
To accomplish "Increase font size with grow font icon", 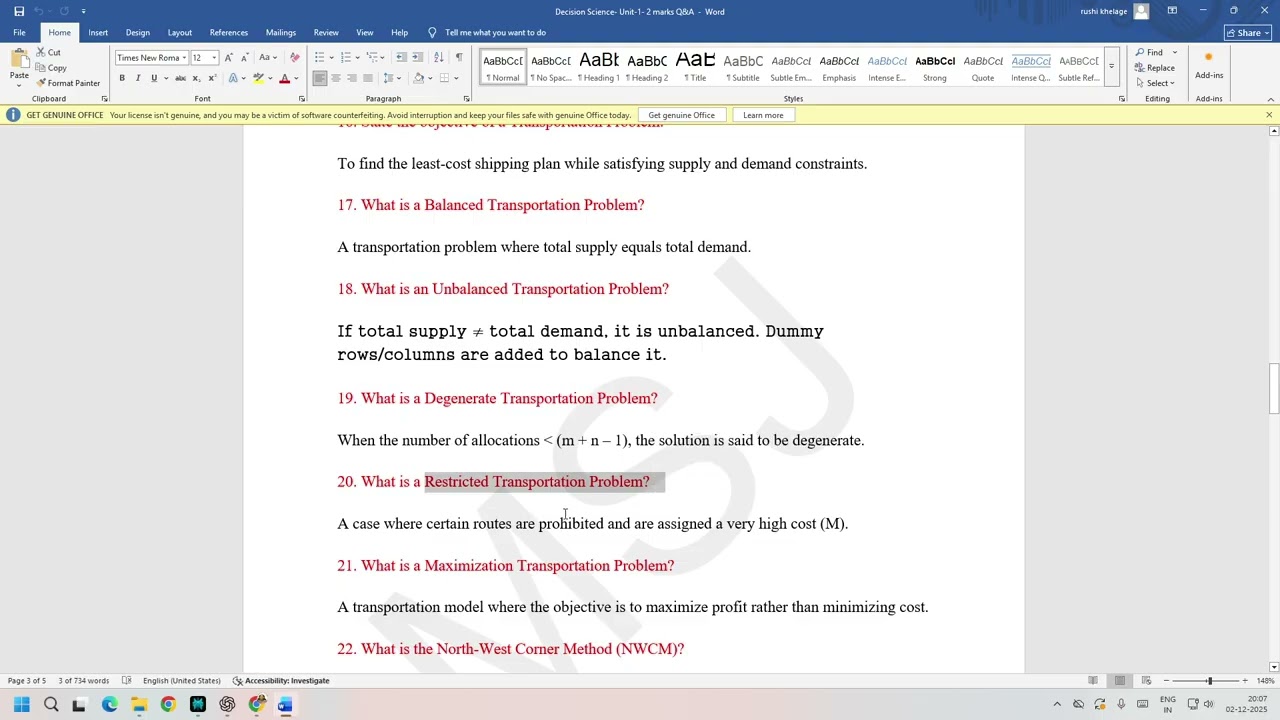I will 228,57.
